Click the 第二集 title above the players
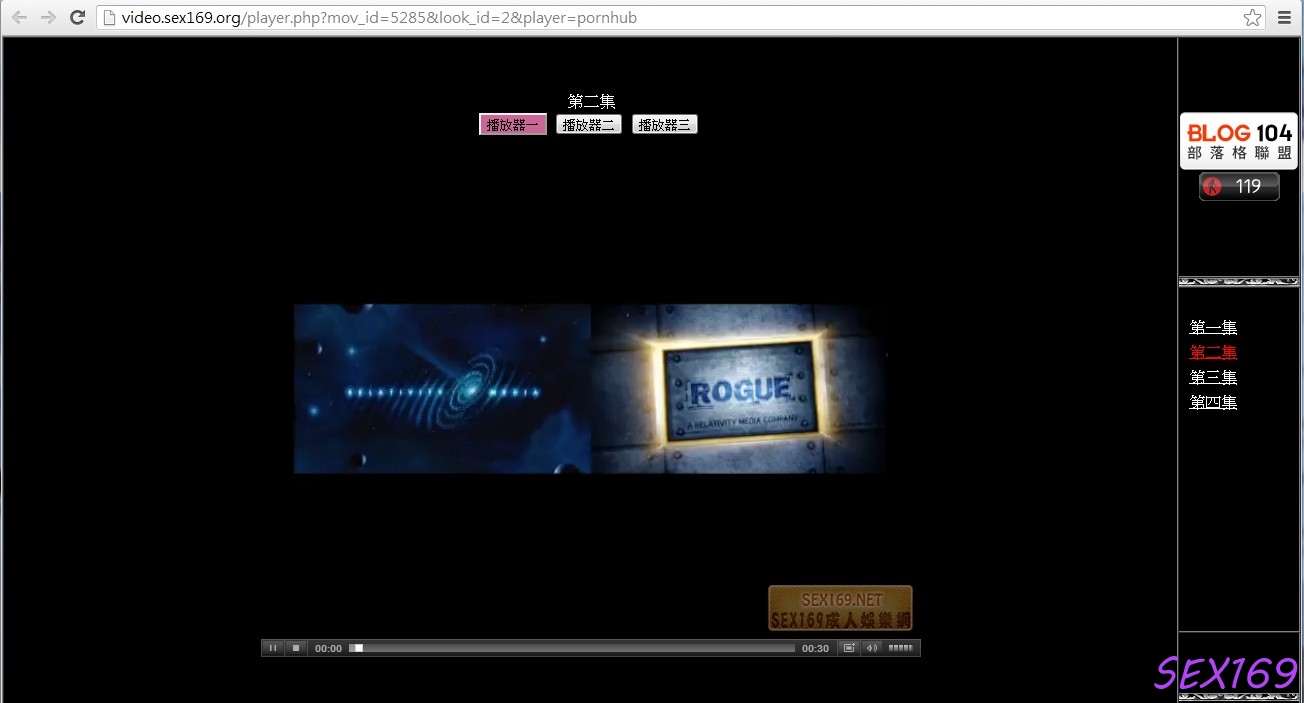Screen dimensions: 1304x703 tap(591, 101)
